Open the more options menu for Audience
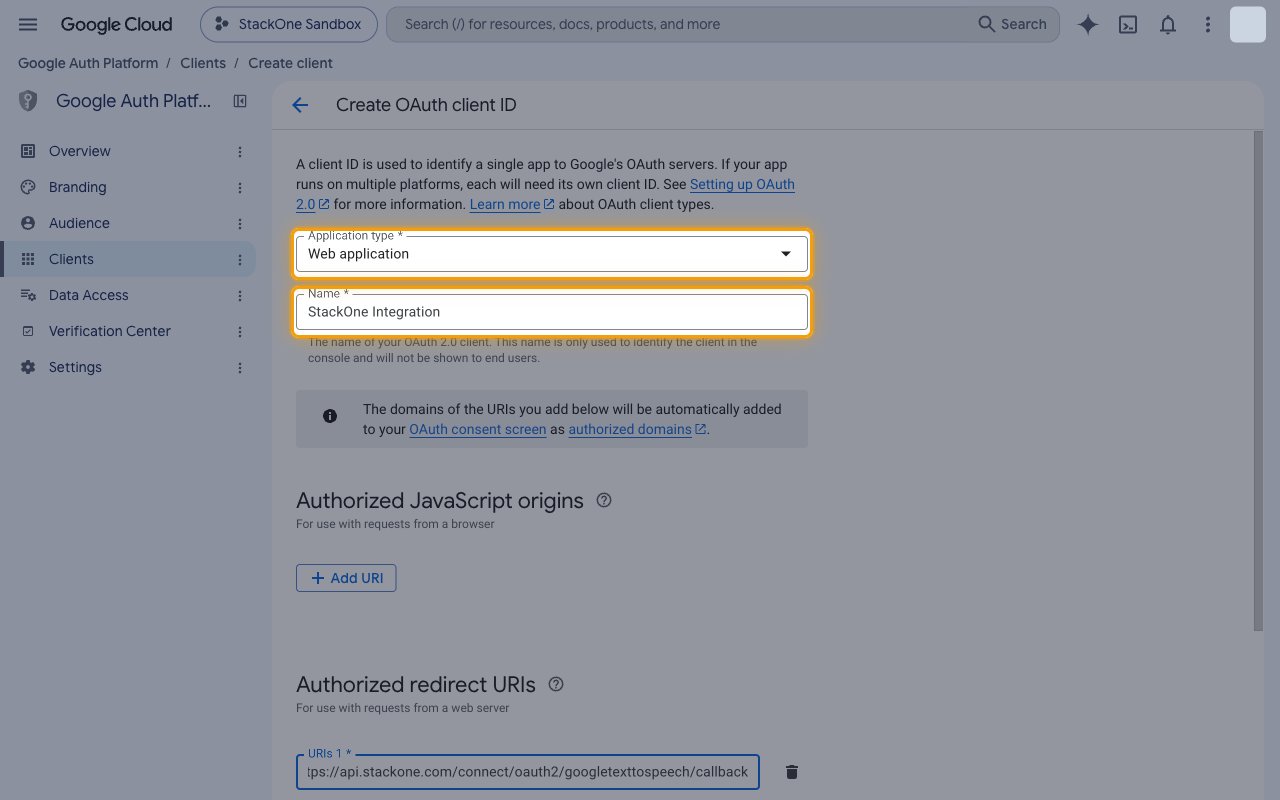 pyautogui.click(x=240, y=223)
